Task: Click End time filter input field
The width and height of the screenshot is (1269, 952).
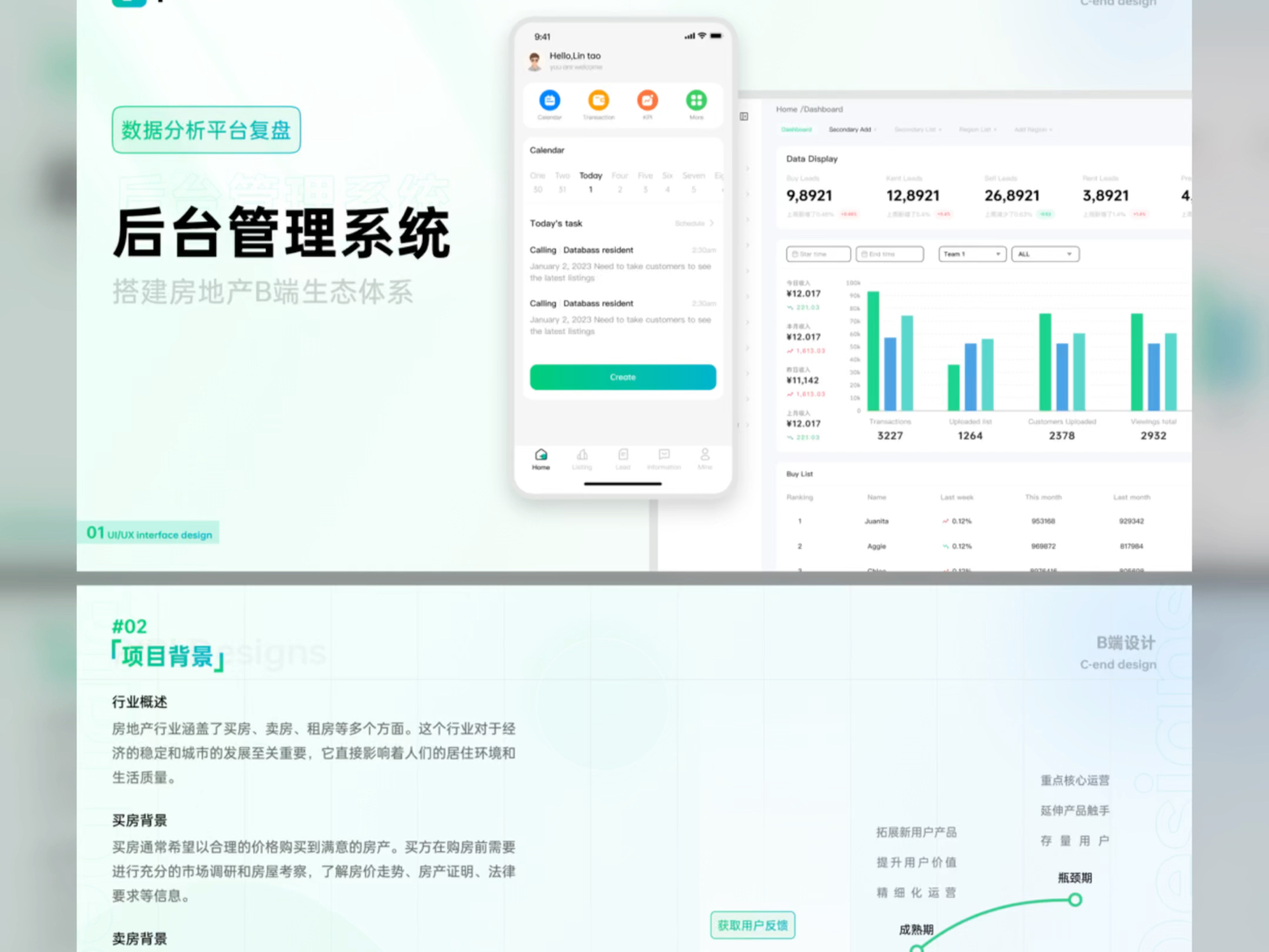Action: pyautogui.click(x=887, y=254)
